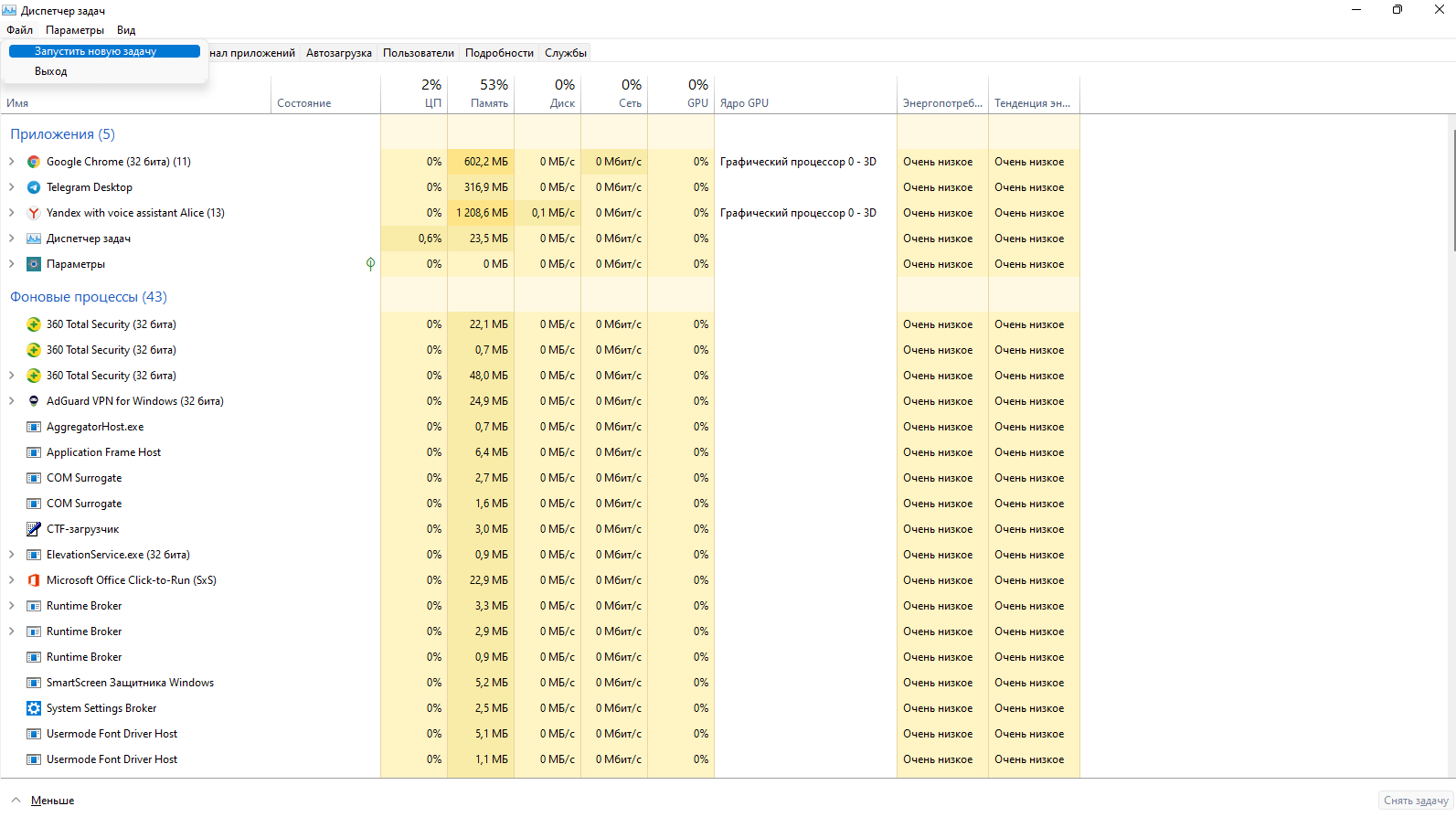Expand Microsoft Office Click-to-Run row
Viewport: 1456px width, 817px height.
tap(11, 580)
